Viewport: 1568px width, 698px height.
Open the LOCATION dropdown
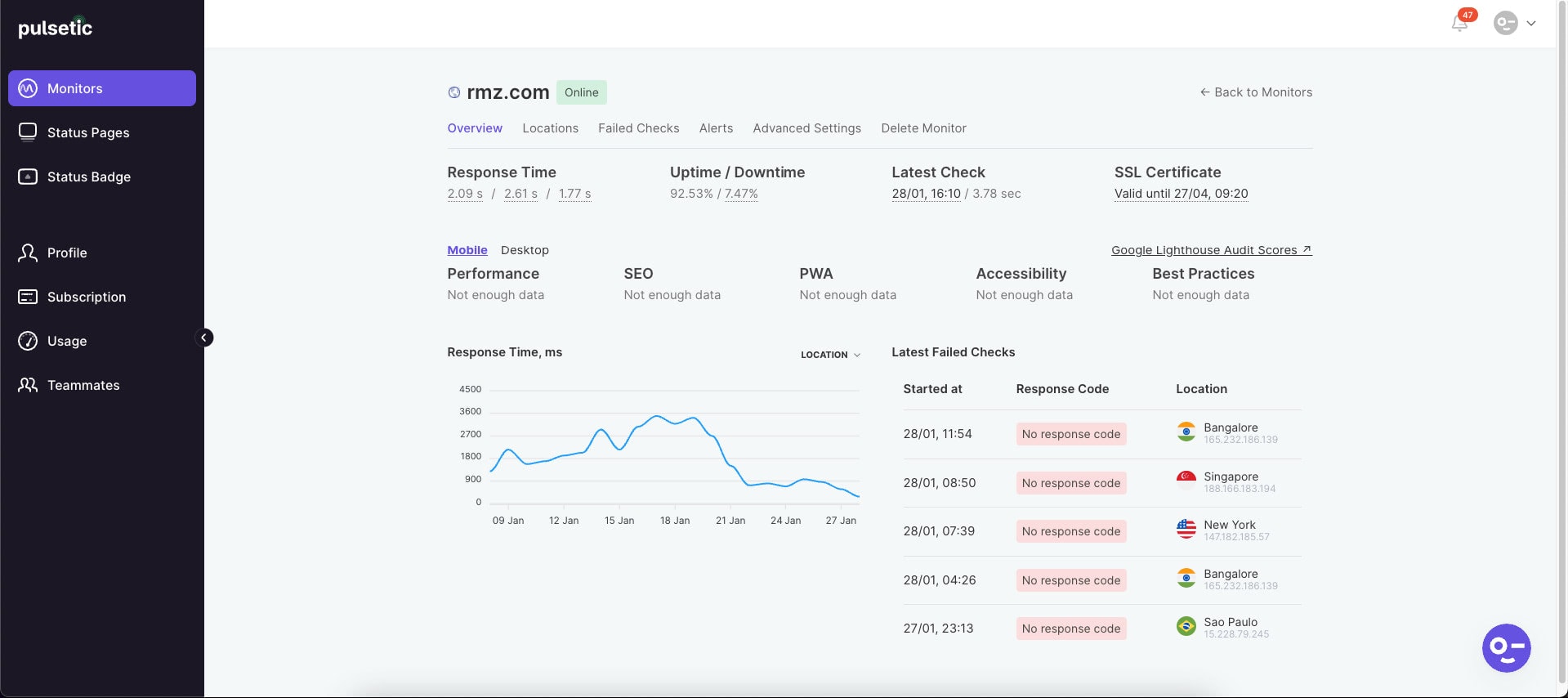[830, 355]
